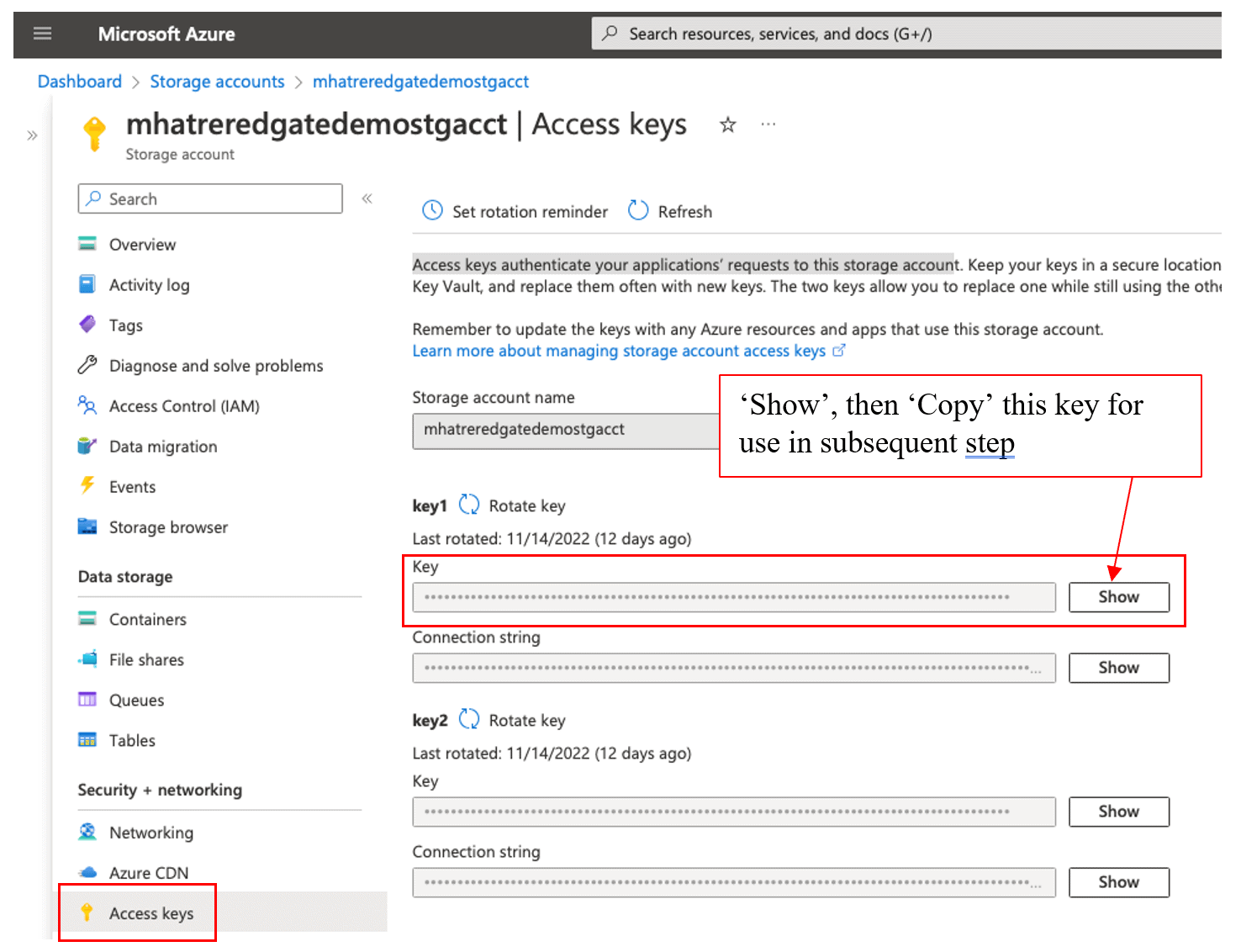The image size is (1241, 952).
Task: Open the hamburger portal menu
Action: (42, 34)
